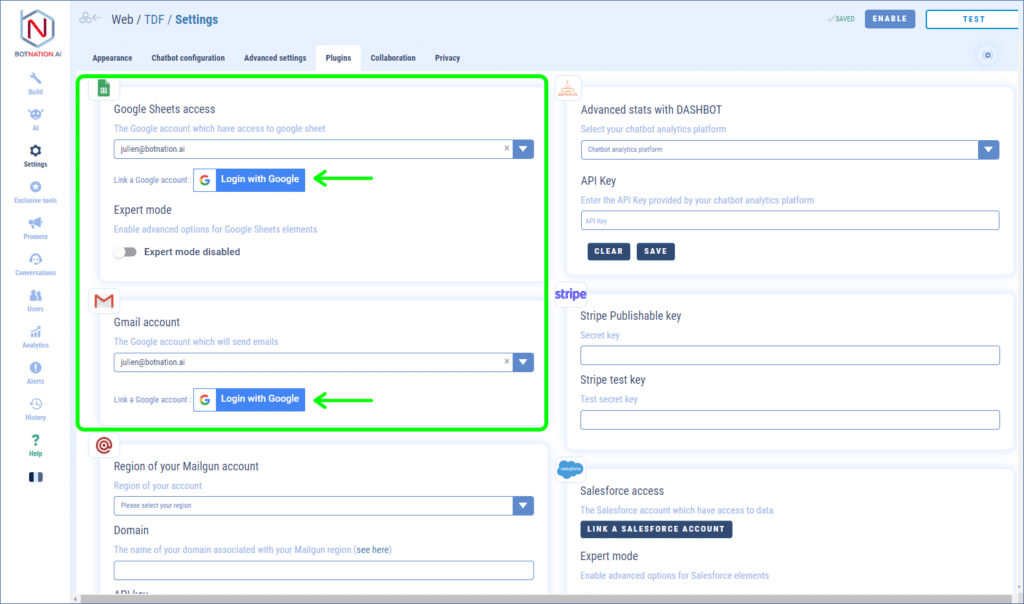The height and width of the screenshot is (604, 1024).
Task: Switch to the Advanced settings tab
Action: (275, 58)
